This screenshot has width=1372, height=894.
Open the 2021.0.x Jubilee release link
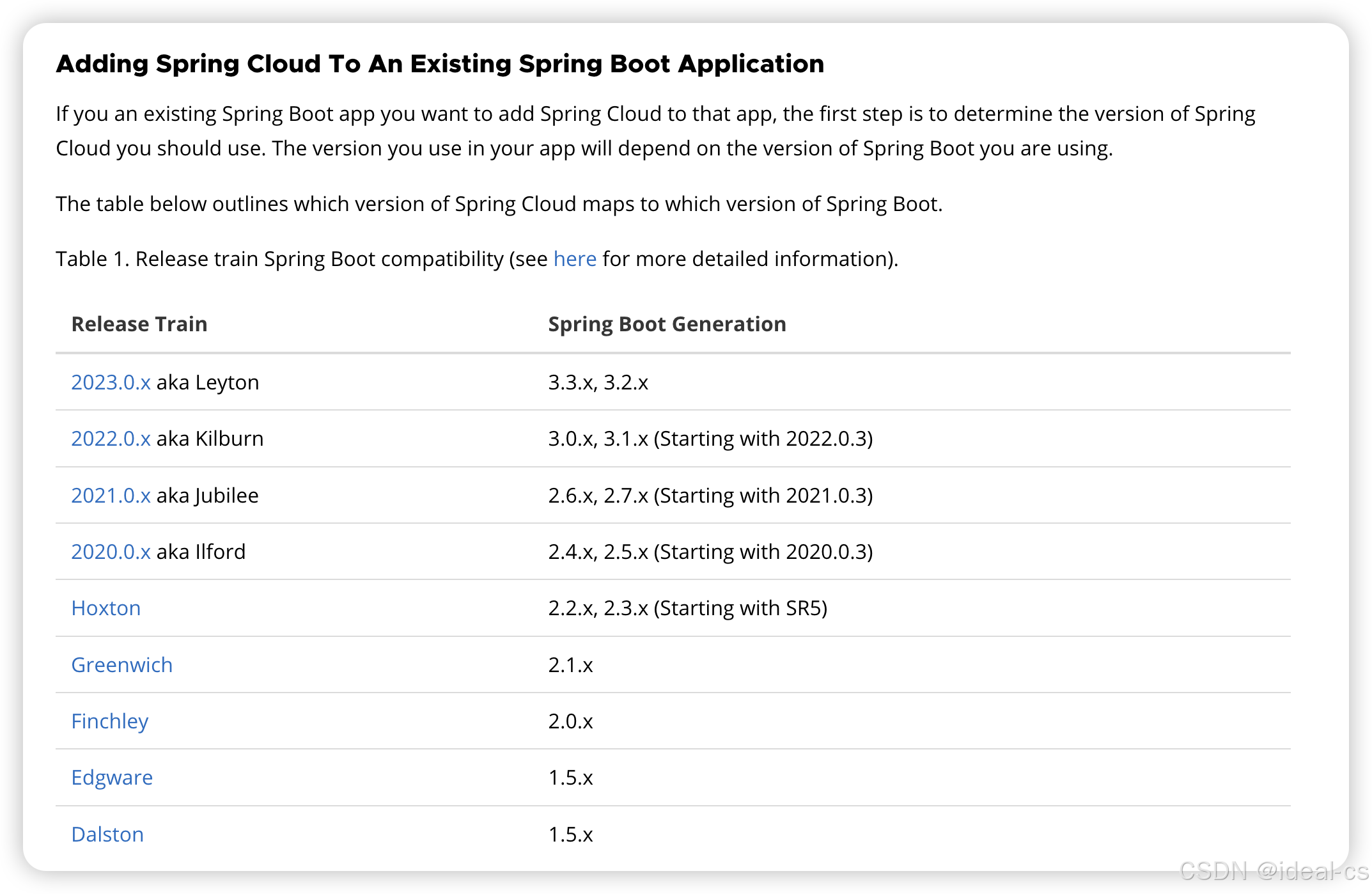111,496
